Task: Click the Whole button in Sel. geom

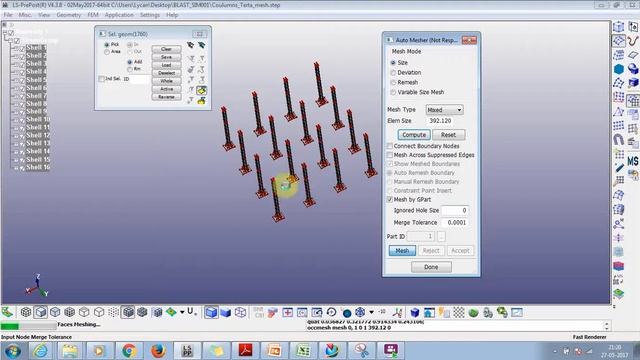Action: [x=166, y=81]
